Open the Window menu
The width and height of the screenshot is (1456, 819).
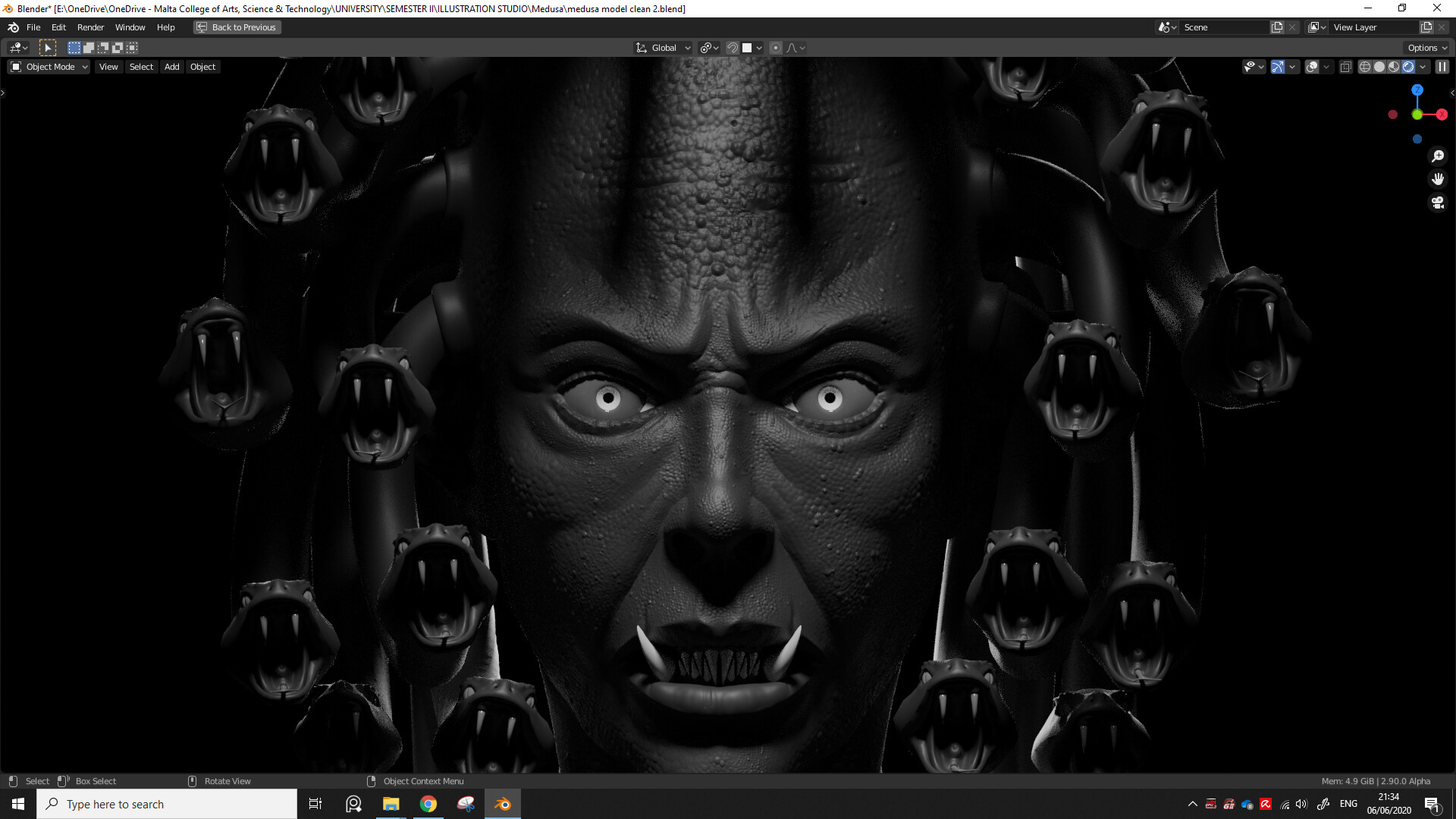click(x=130, y=27)
